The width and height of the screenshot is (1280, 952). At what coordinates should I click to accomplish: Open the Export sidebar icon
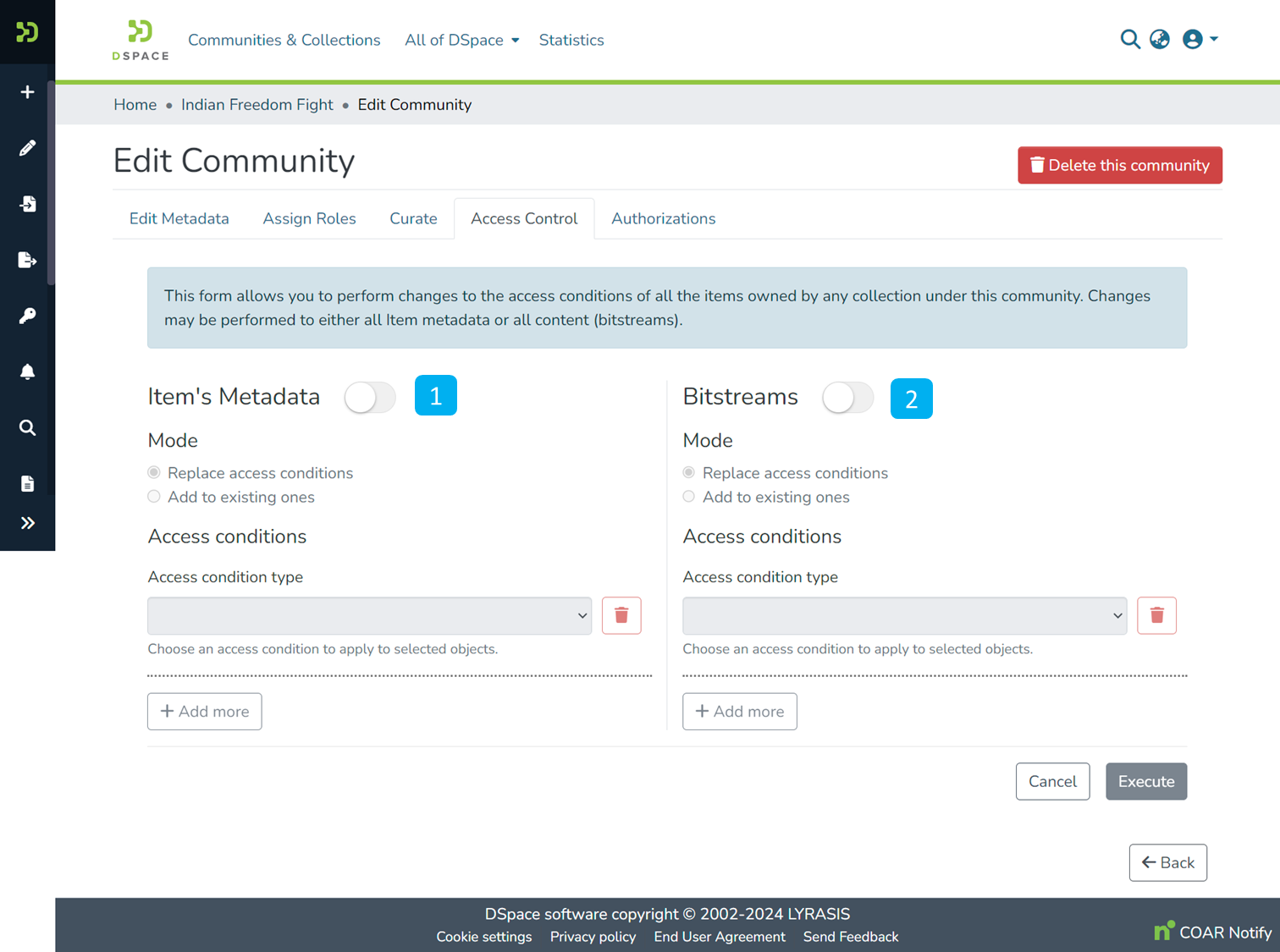click(x=27, y=260)
